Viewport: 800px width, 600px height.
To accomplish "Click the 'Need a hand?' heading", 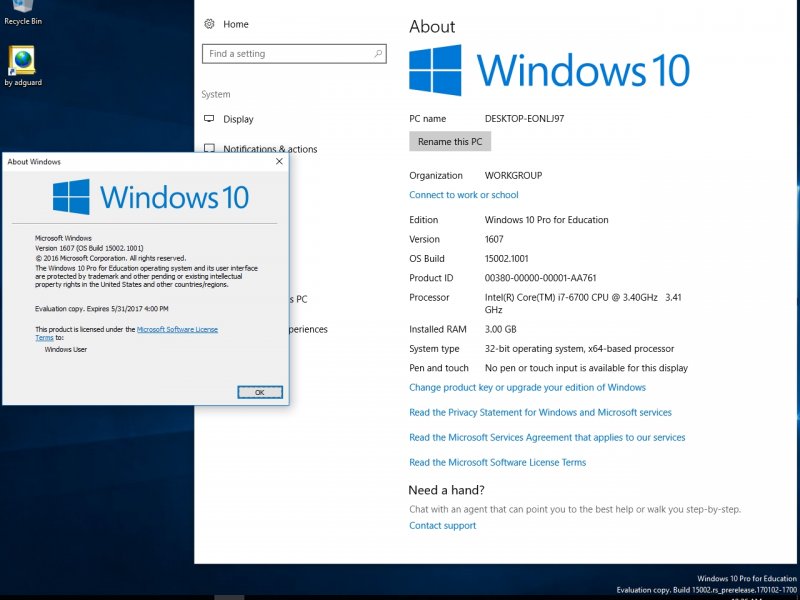I will click(446, 490).
